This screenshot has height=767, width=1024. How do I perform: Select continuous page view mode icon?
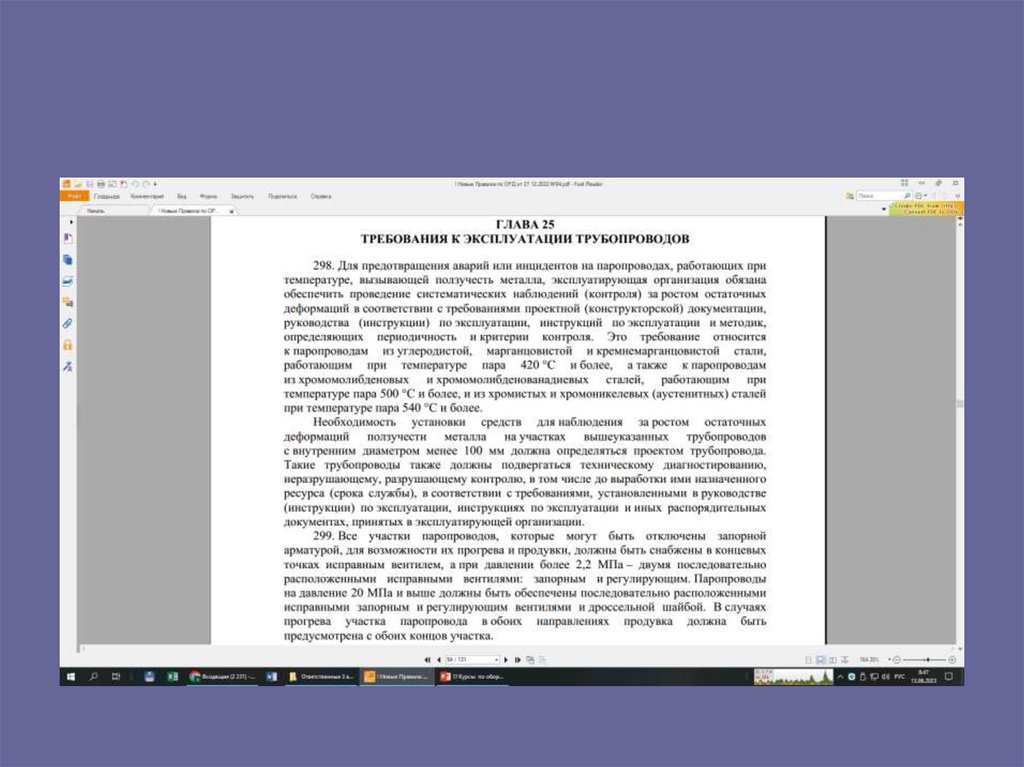click(821, 660)
